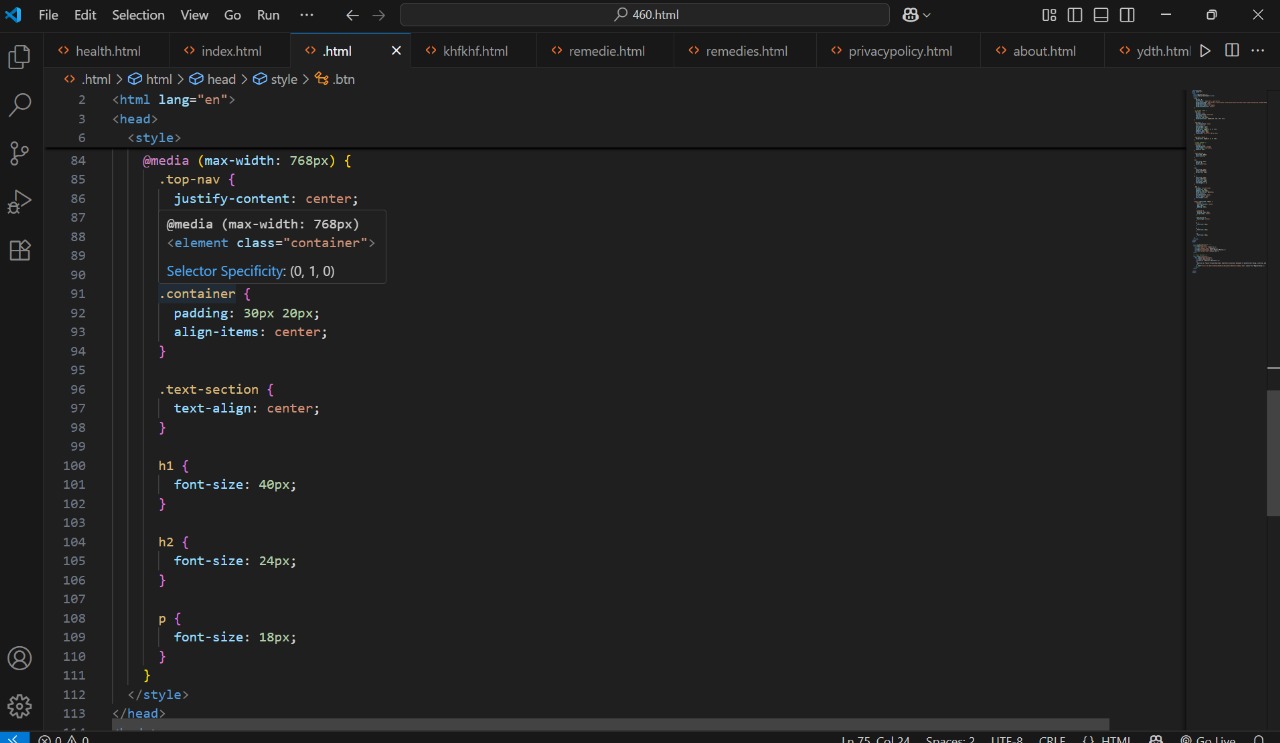Viewport: 1280px width, 743px height.
Task: Click 'text-align: center;' line
Action: tap(247, 408)
